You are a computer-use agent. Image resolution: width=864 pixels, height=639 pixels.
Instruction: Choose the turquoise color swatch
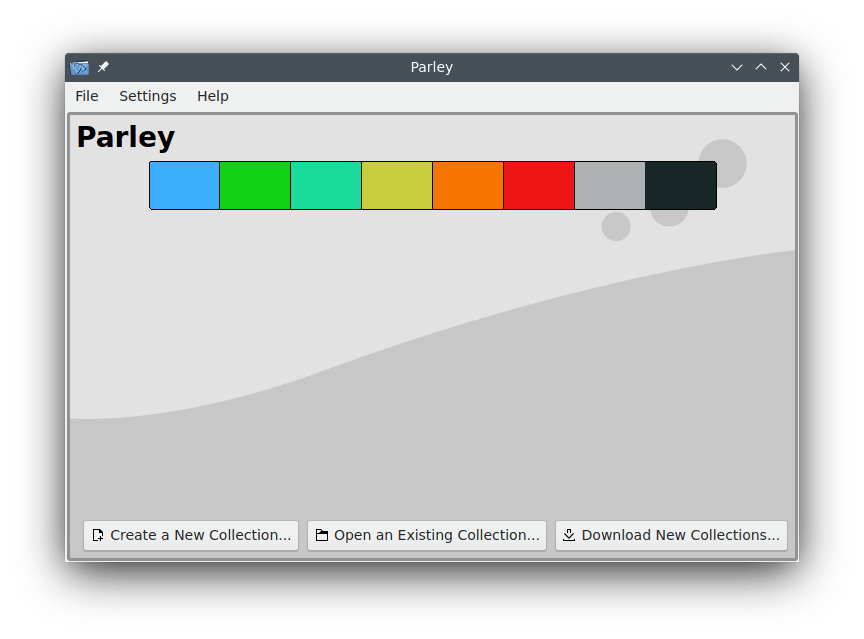[x=326, y=186]
